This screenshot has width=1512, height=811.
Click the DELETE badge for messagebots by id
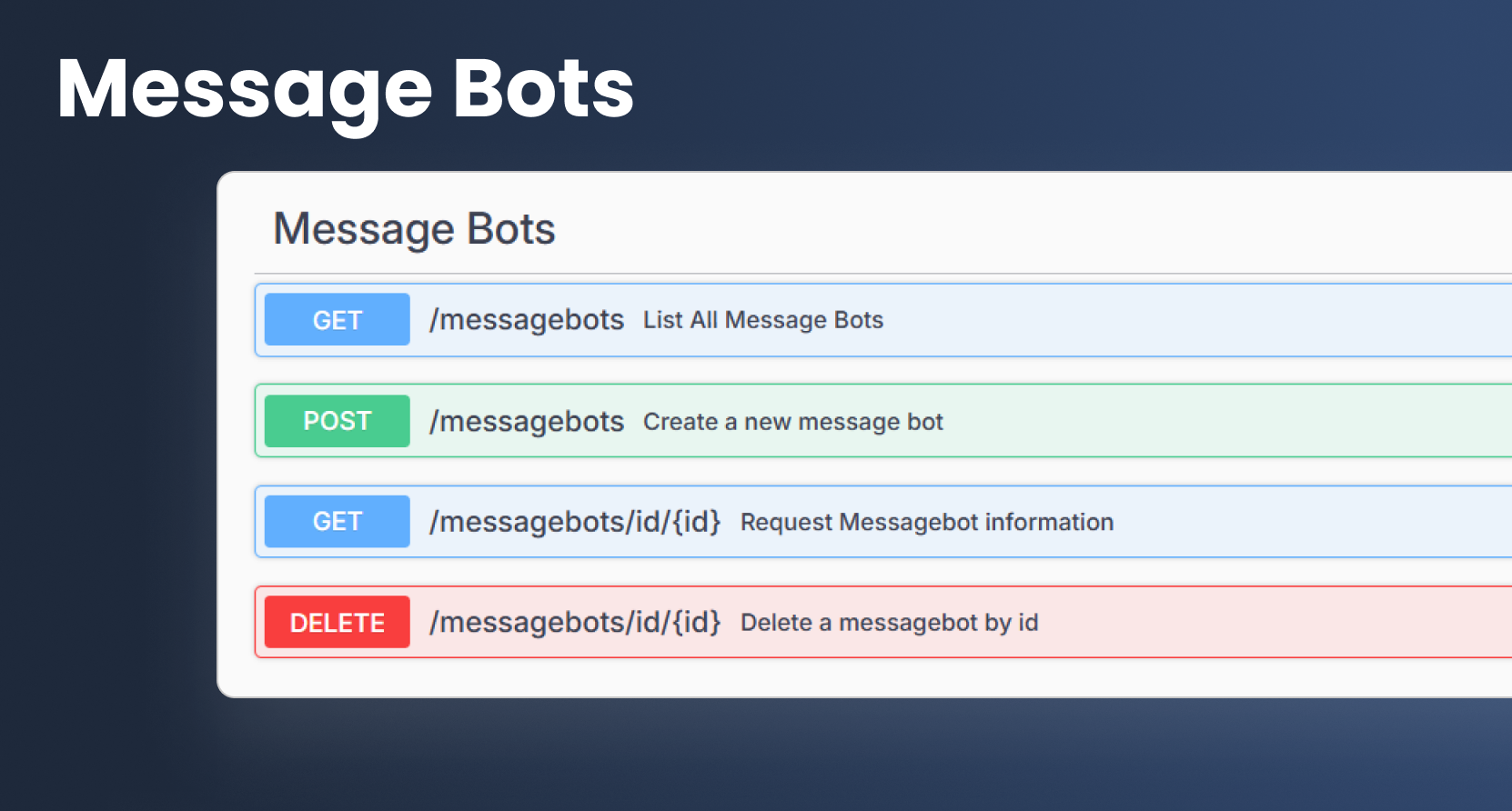pyautogui.click(x=337, y=622)
